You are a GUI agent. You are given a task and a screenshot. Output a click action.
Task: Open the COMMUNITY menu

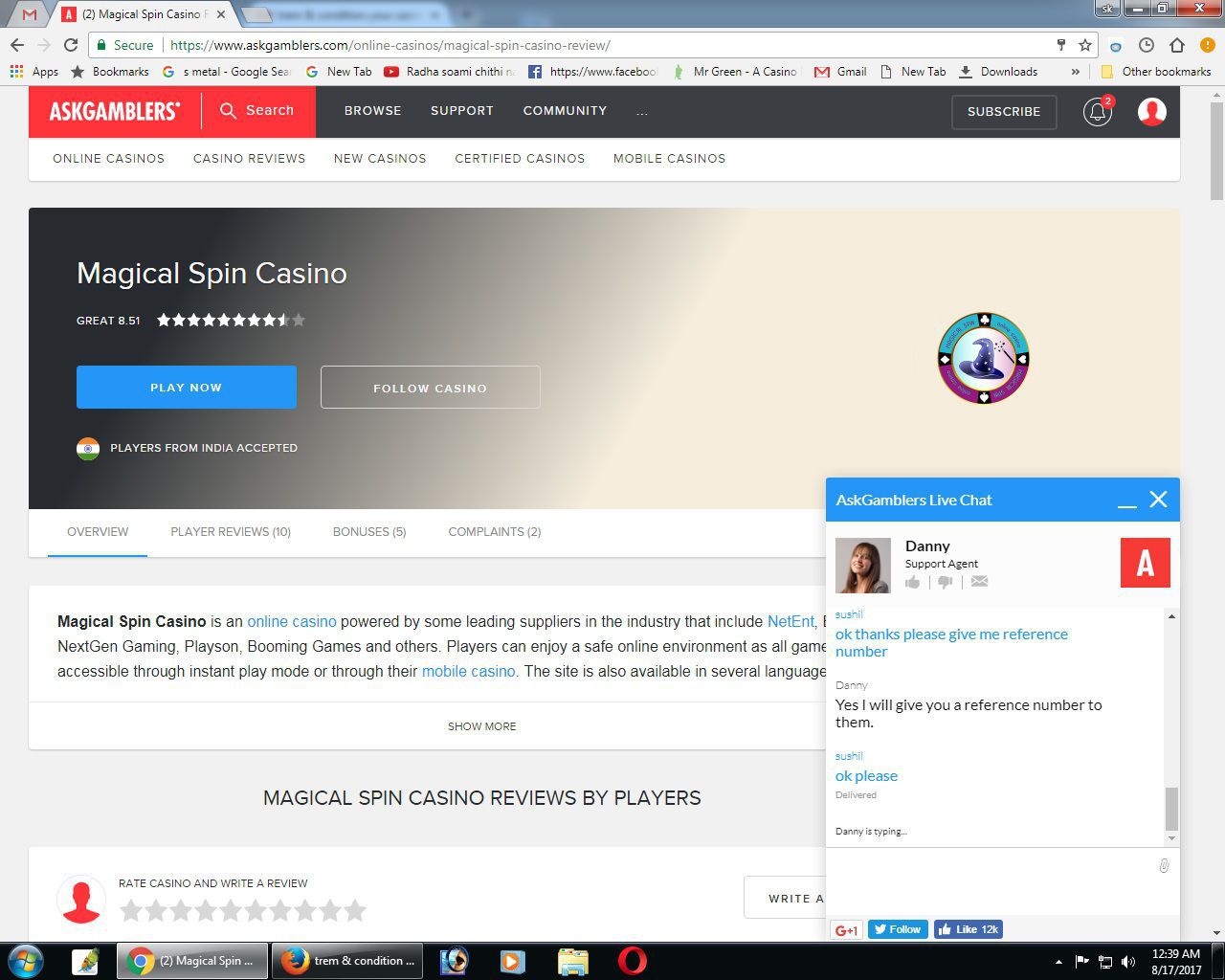click(565, 111)
